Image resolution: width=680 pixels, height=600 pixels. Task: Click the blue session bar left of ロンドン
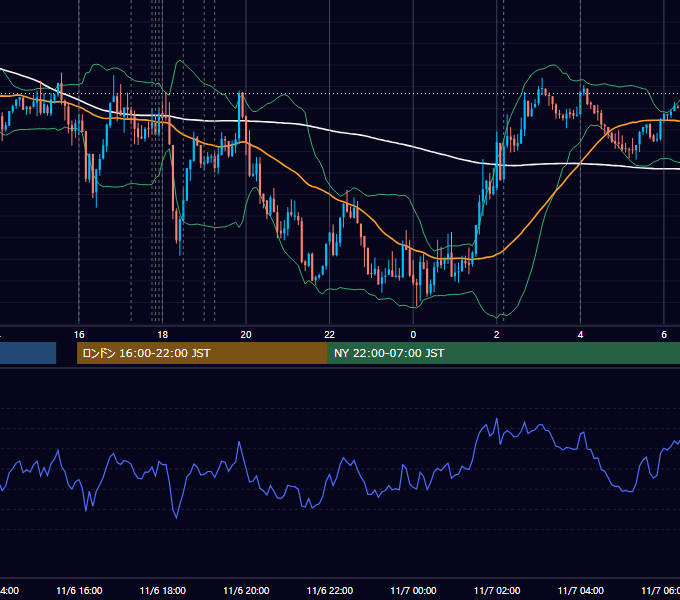[28, 353]
